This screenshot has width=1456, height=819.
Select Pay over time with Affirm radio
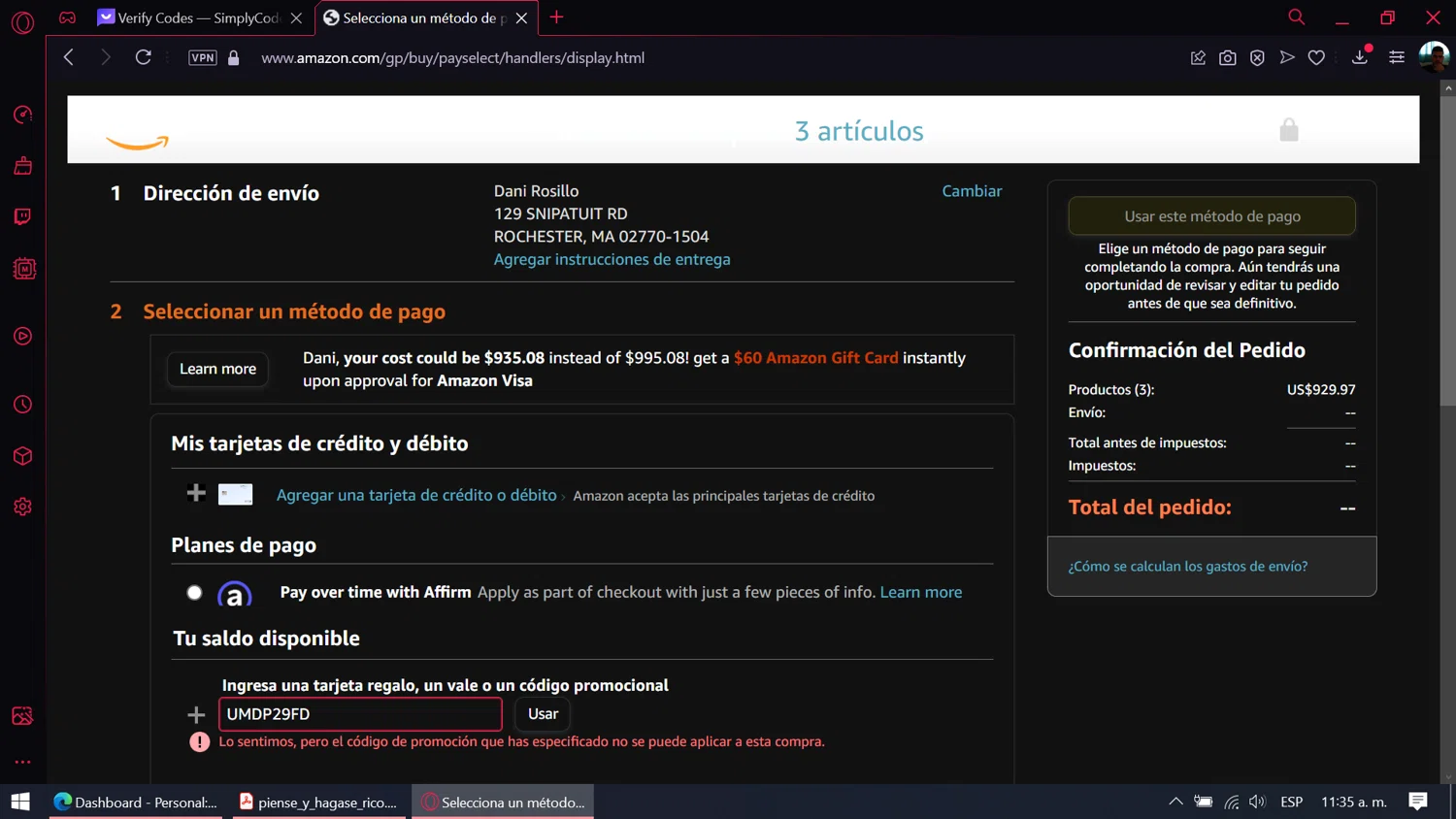(194, 592)
